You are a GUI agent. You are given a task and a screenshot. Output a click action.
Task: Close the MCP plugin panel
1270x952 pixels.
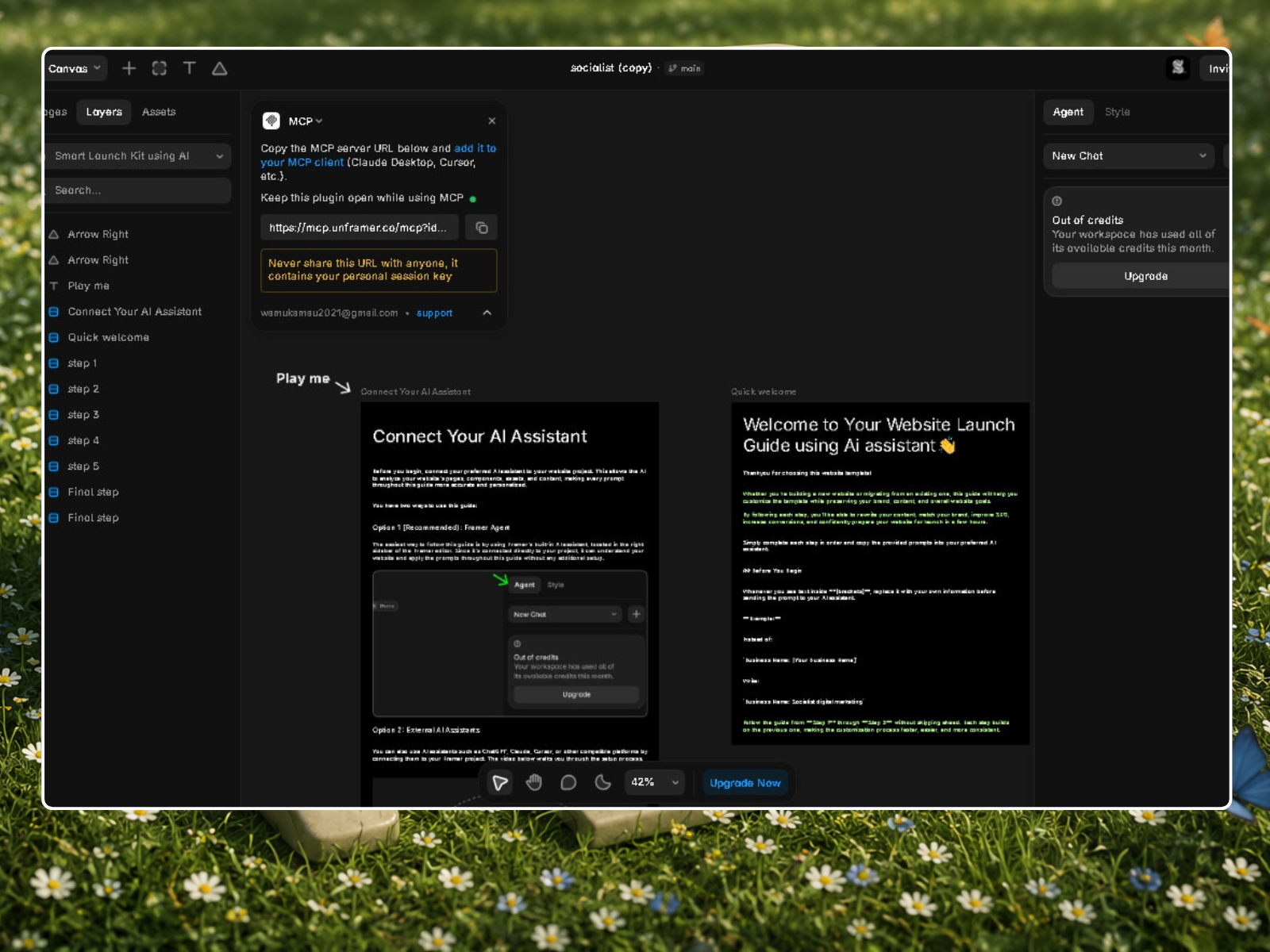pyautogui.click(x=492, y=121)
